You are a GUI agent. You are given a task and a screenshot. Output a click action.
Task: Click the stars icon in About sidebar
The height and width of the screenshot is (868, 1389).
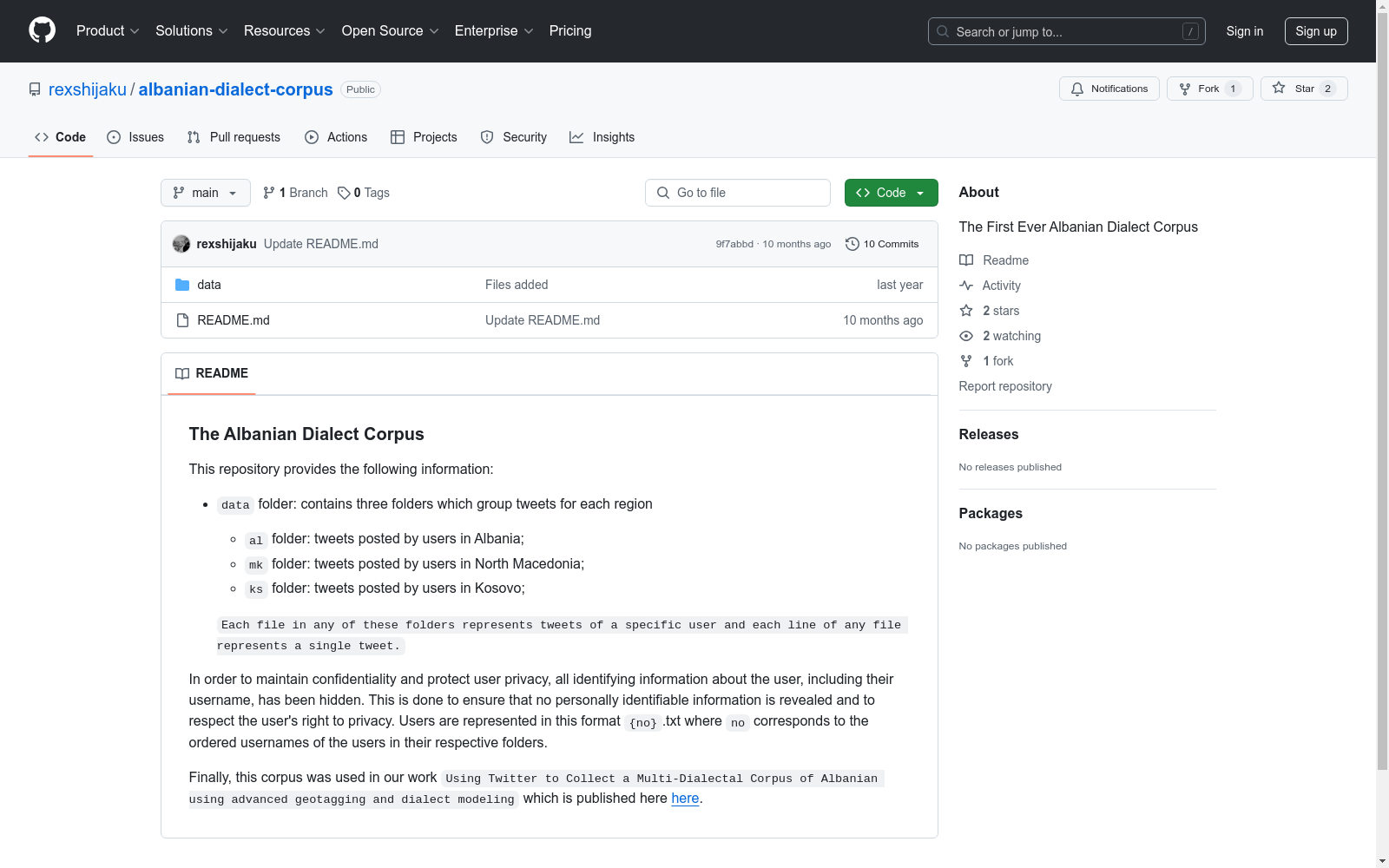(x=966, y=311)
